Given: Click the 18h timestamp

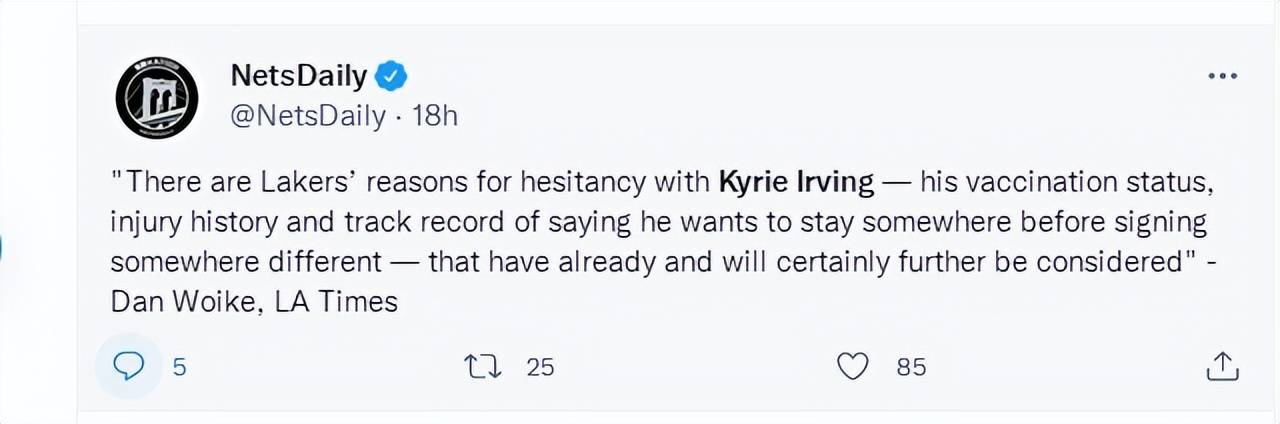Looking at the screenshot, I should (435, 116).
